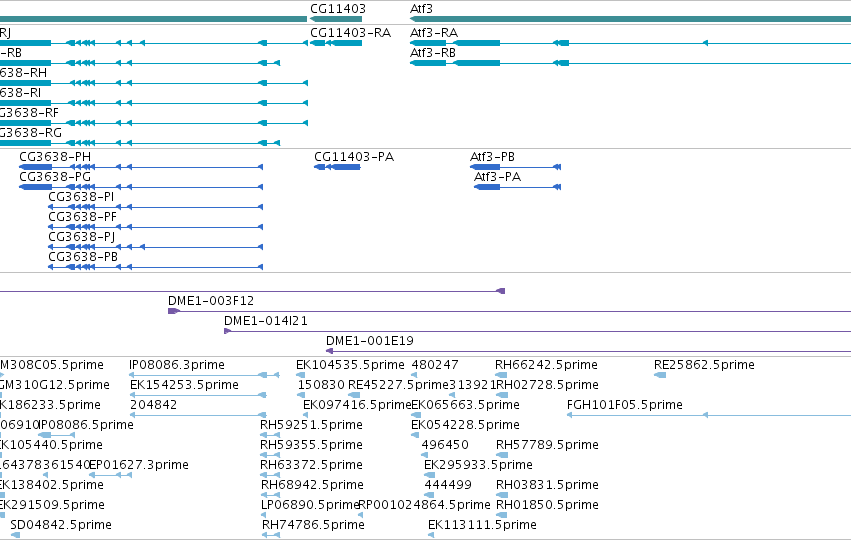
Task: Select the CG3638-PG protein feature
Action: [141, 187]
